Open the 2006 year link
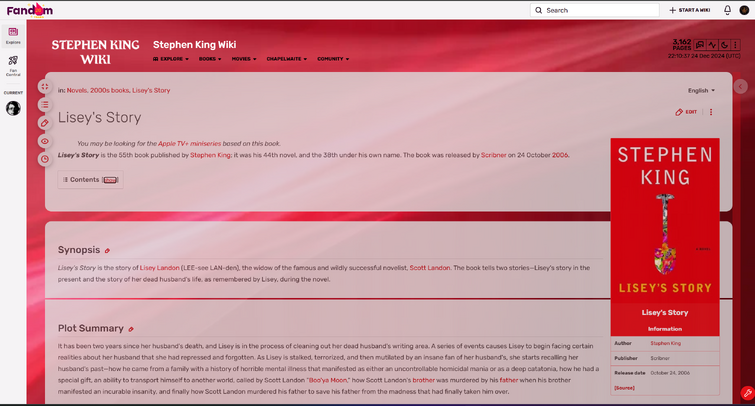 click(x=560, y=155)
